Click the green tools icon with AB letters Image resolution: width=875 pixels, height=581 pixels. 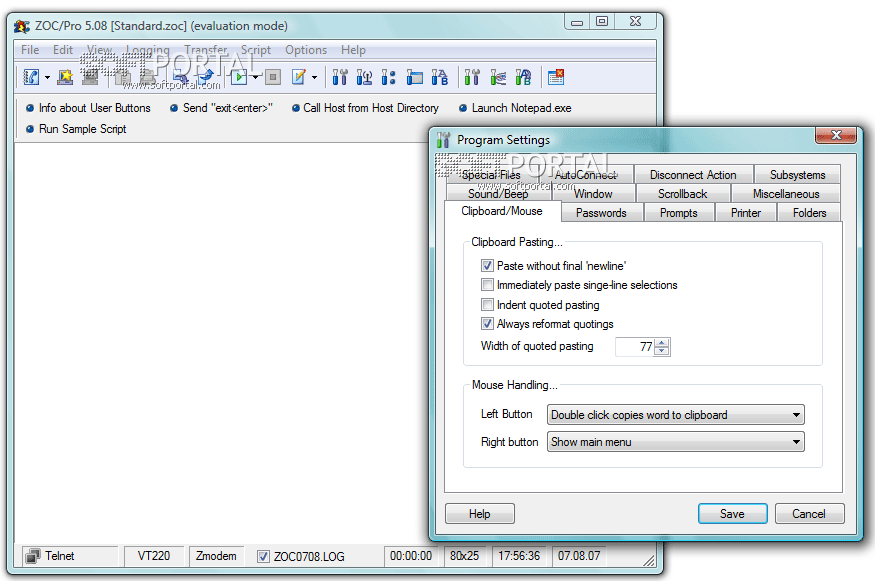pos(523,77)
